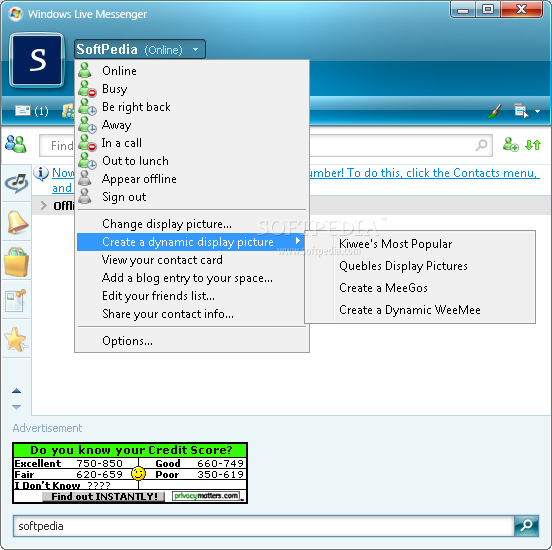The image size is (552, 550).
Task: Open the email inbox envelope icon
Action: (23, 111)
